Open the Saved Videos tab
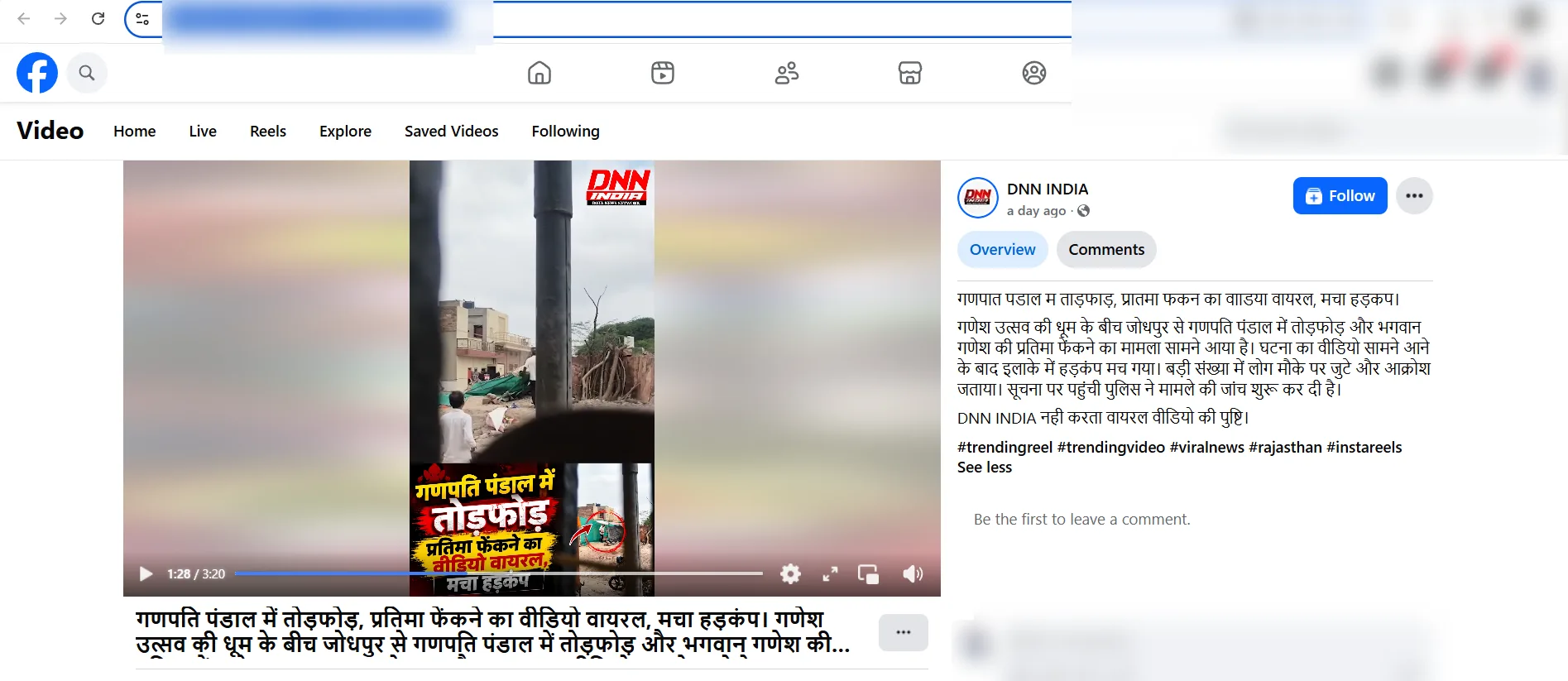 tap(452, 131)
